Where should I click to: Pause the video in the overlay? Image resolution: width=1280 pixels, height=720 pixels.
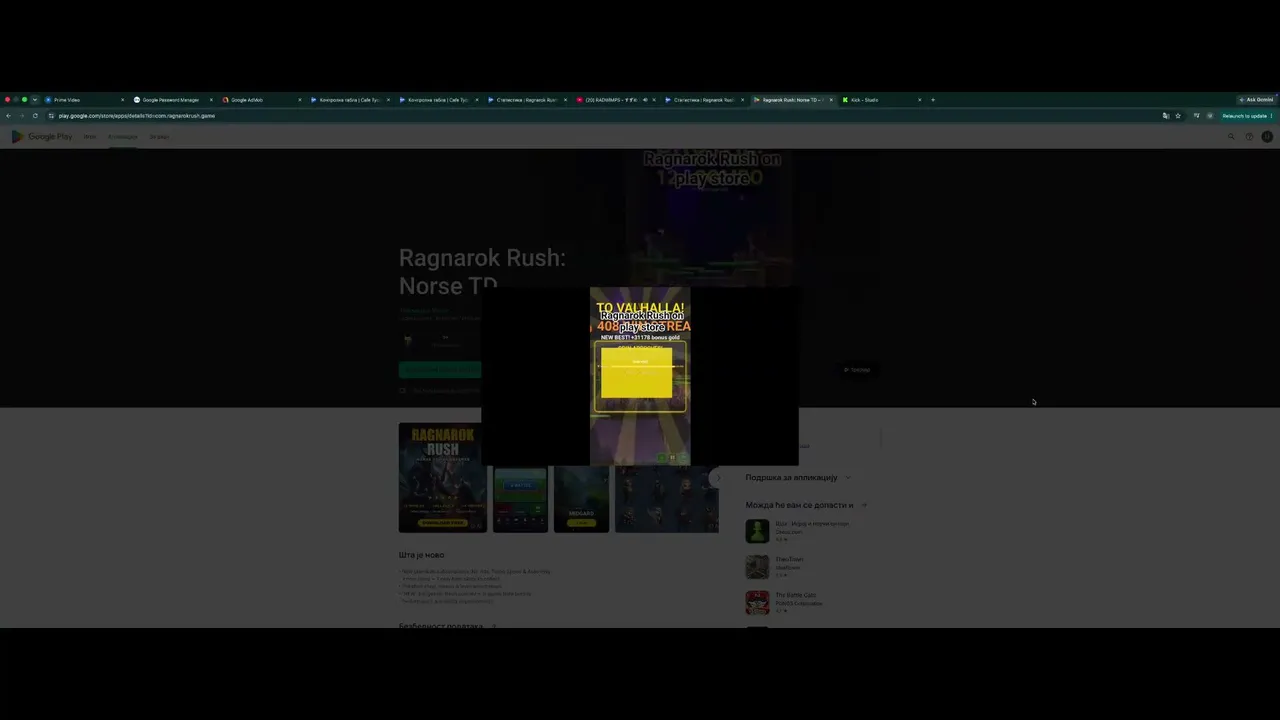point(673,458)
